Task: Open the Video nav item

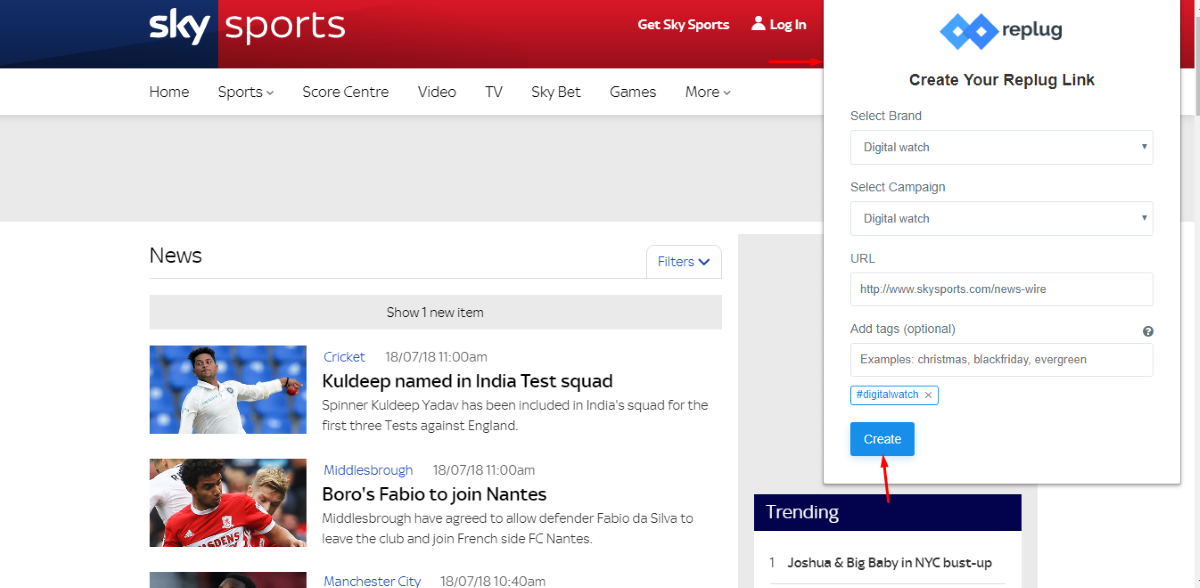Action: [x=437, y=92]
